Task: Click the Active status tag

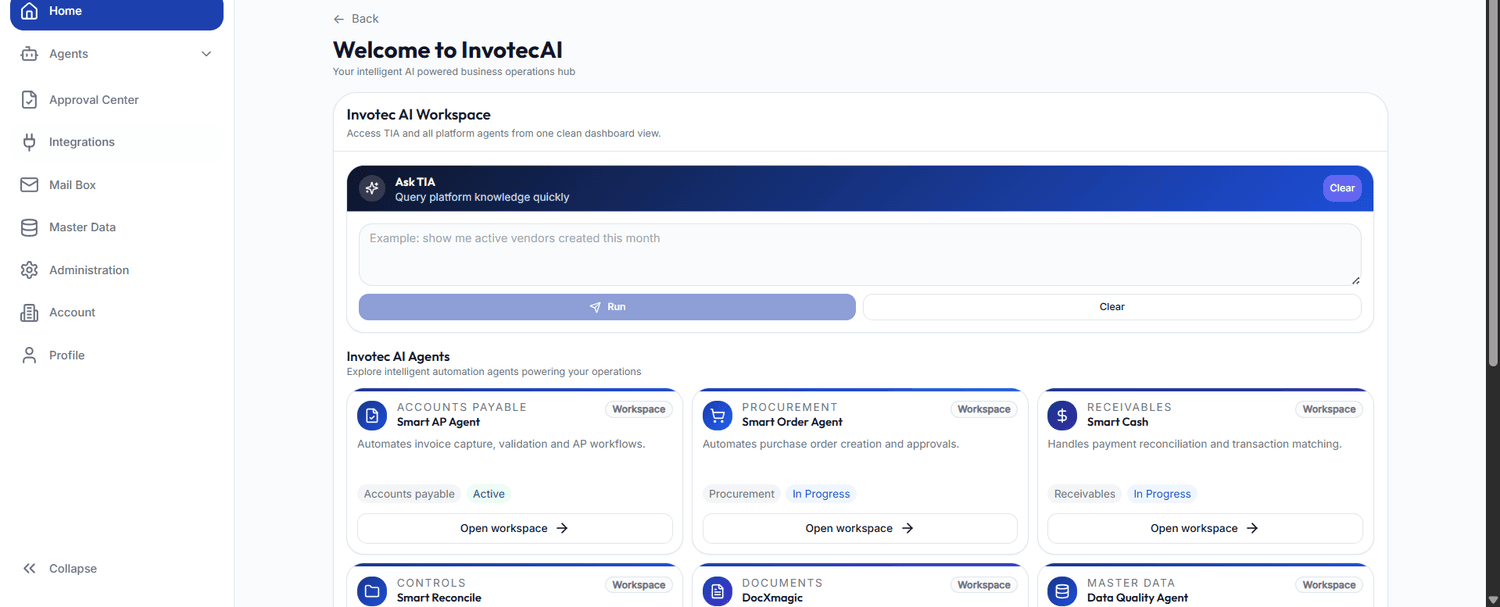Action: tap(489, 494)
